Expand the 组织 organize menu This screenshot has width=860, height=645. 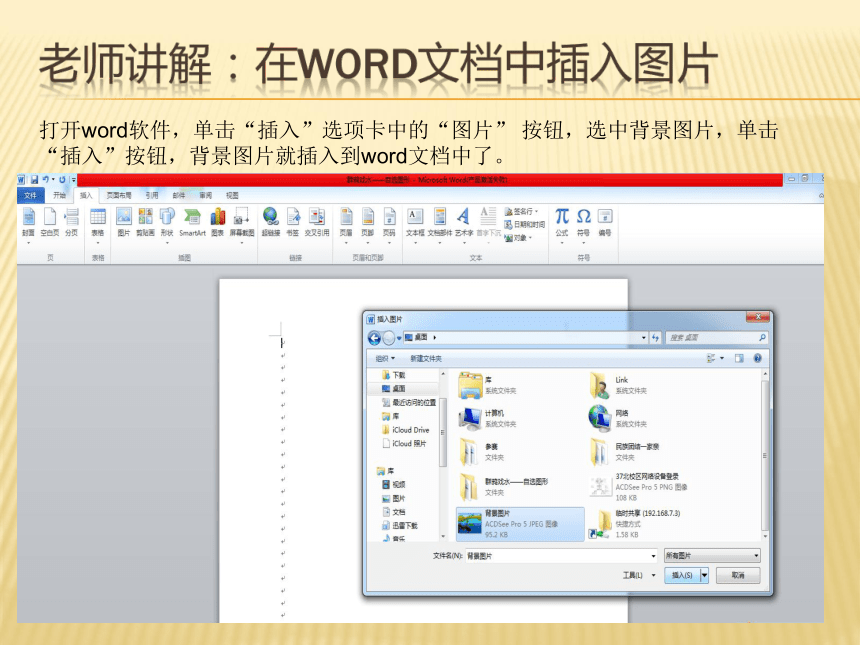click(385, 359)
